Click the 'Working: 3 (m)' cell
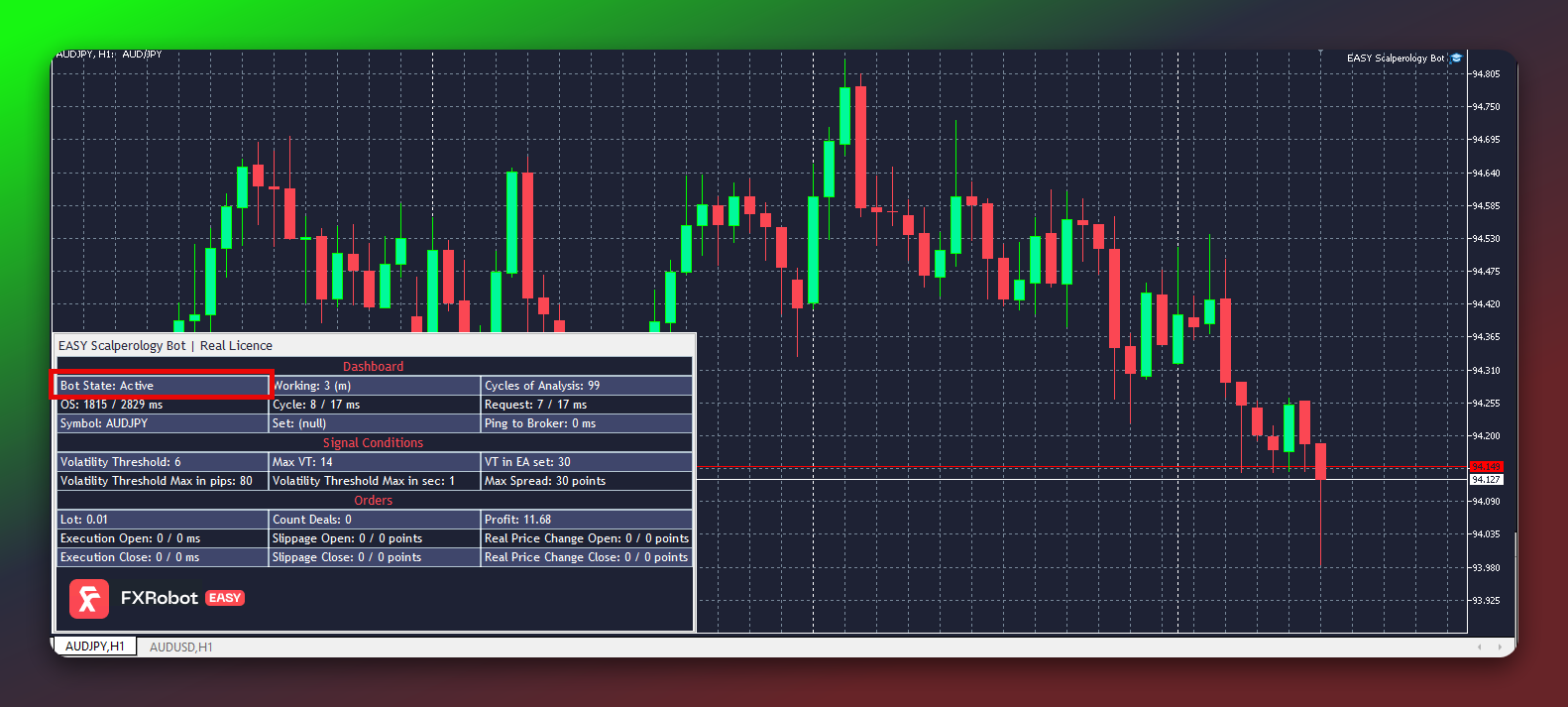Viewport: 1568px width, 707px height. (x=375, y=386)
